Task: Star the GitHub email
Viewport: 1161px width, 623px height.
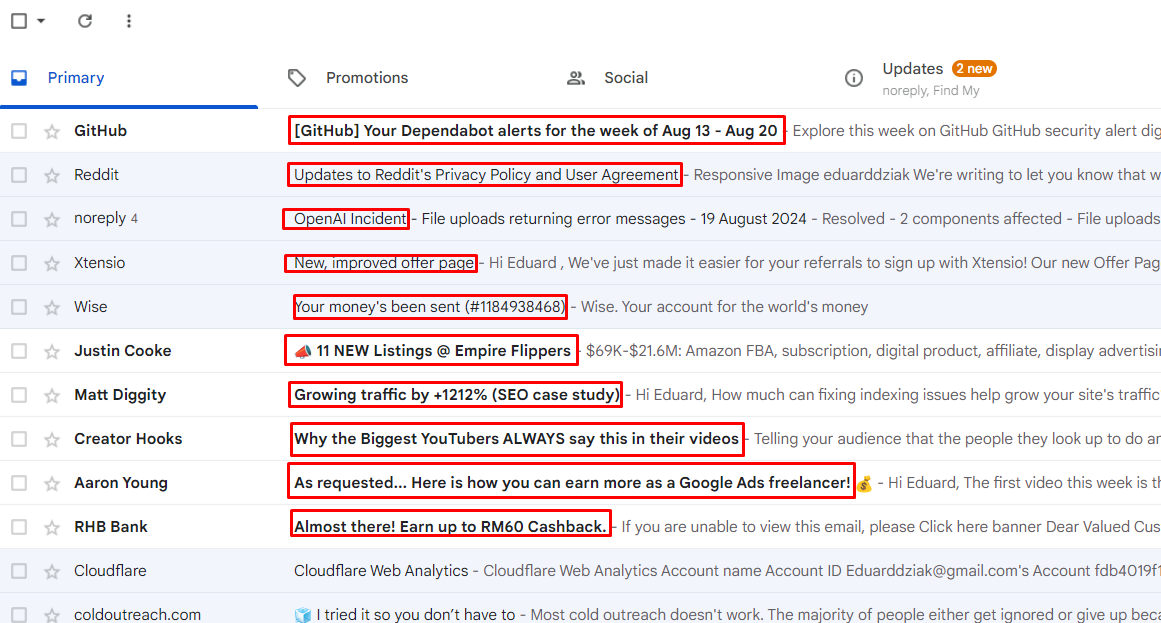Action: click(52, 132)
